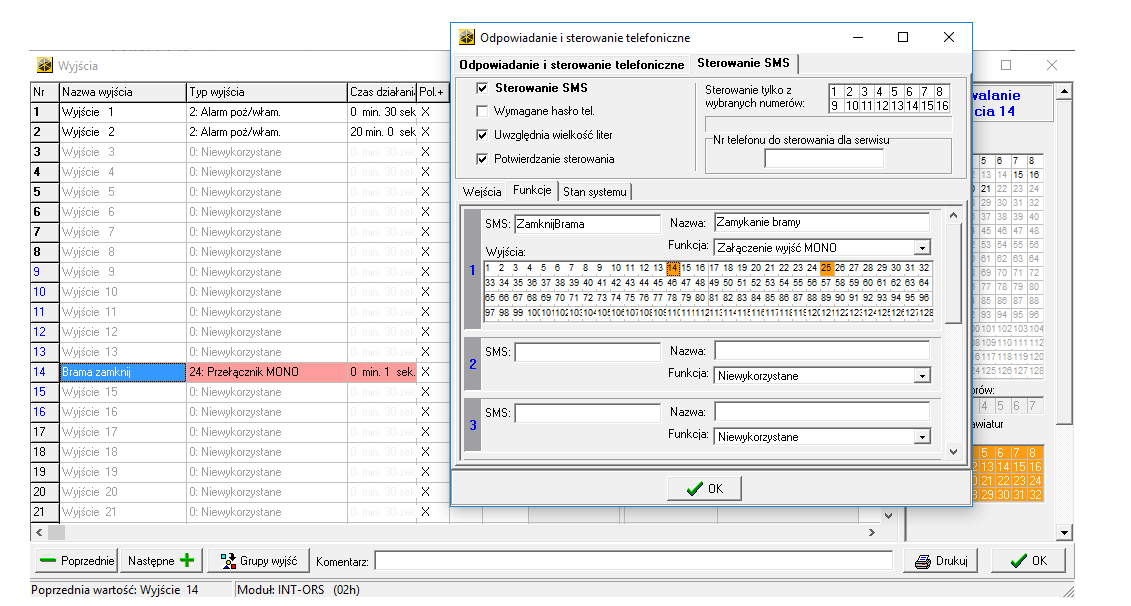Switch to the Wejścia tab
Viewport: 1131px width, 606px height.
tap(482, 191)
